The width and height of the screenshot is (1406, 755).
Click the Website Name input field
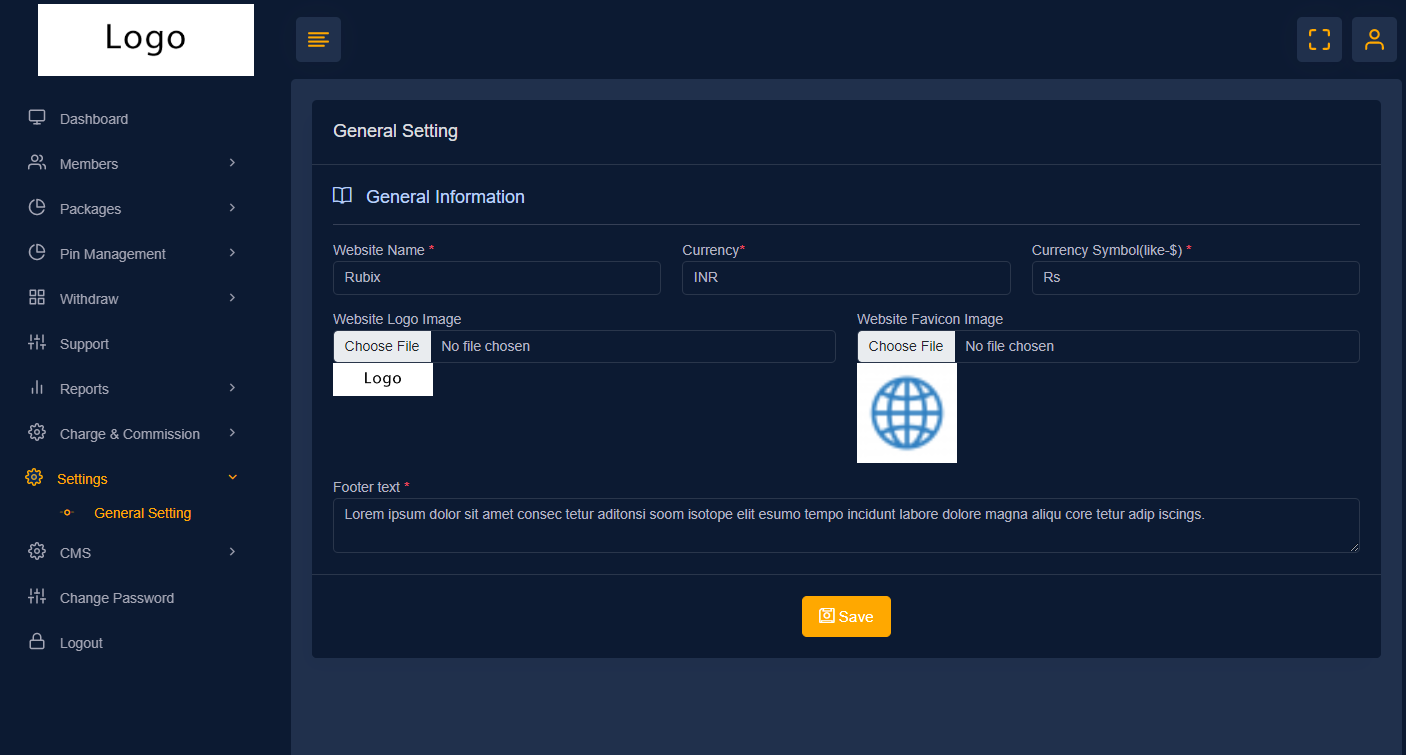497,277
